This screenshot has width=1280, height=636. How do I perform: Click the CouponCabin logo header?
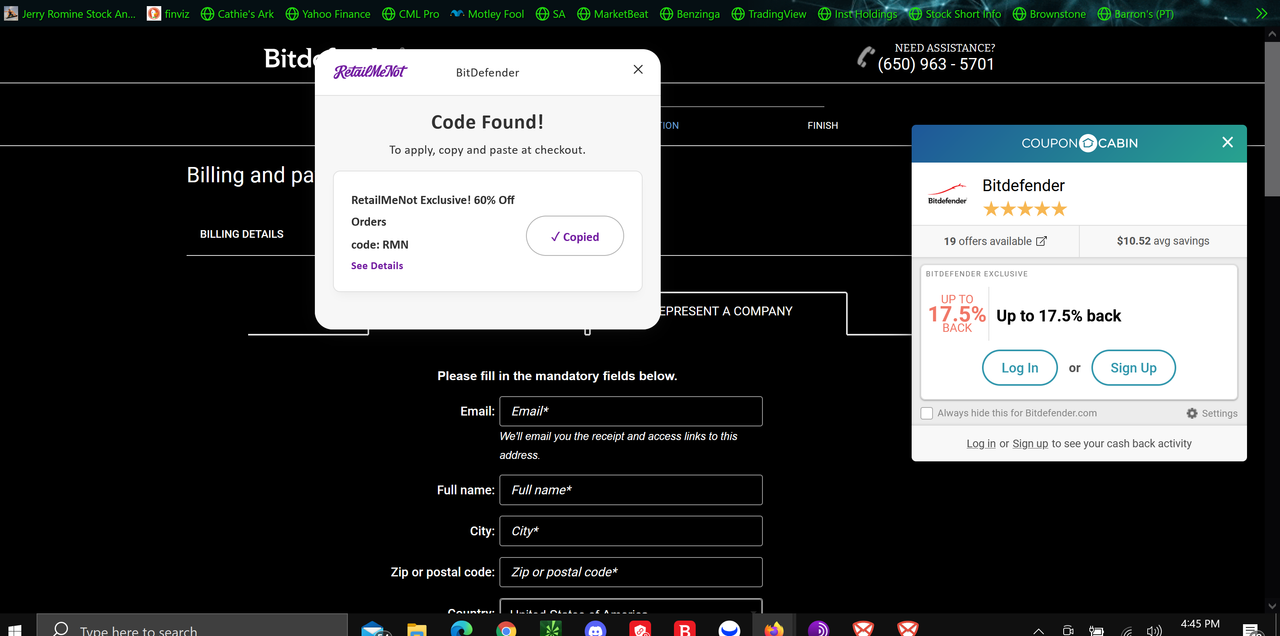click(x=1079, y=143)
